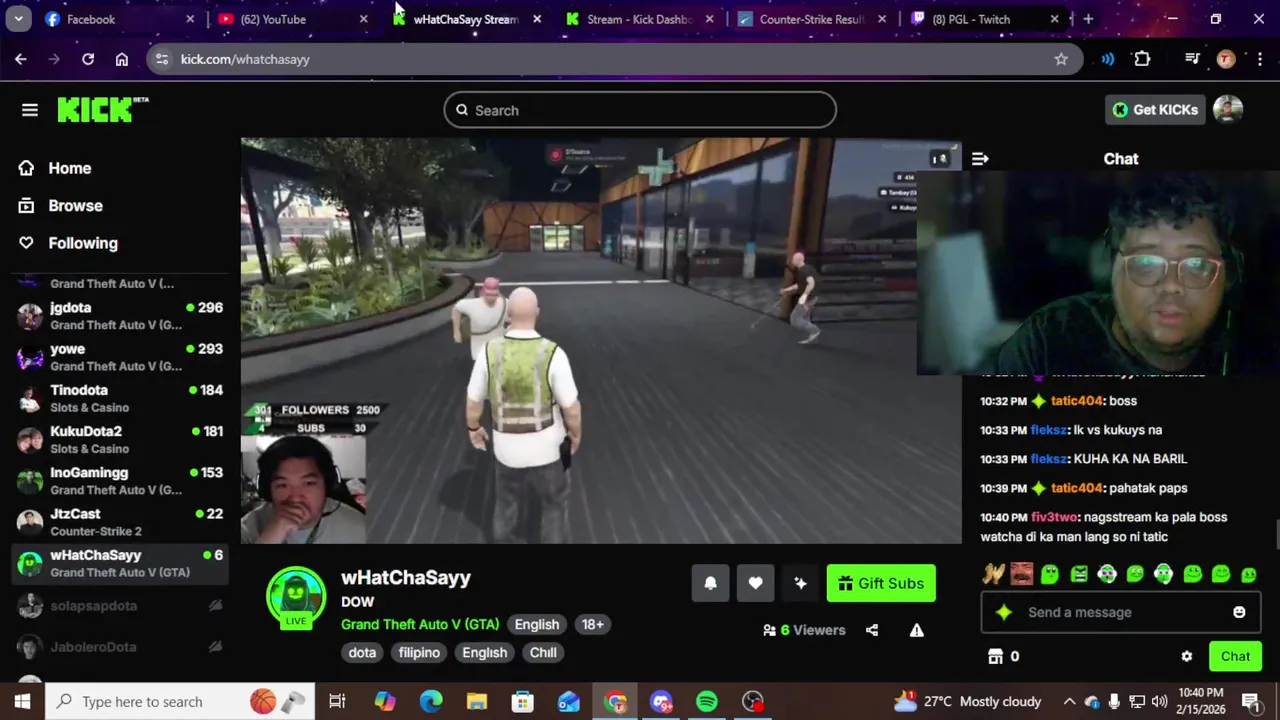The height and width of the screenshot is (720, 1280).
Task: Open chat settings gear
Action: tap(1186, 656)
